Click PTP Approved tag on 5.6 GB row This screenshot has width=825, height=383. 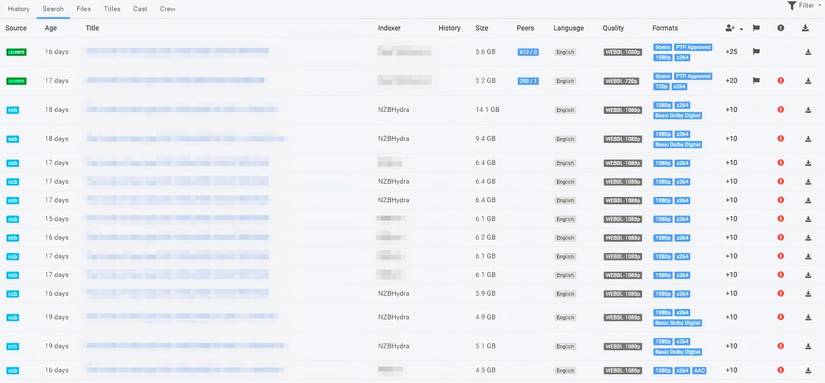pyautogui.click(x=693, y=47)
